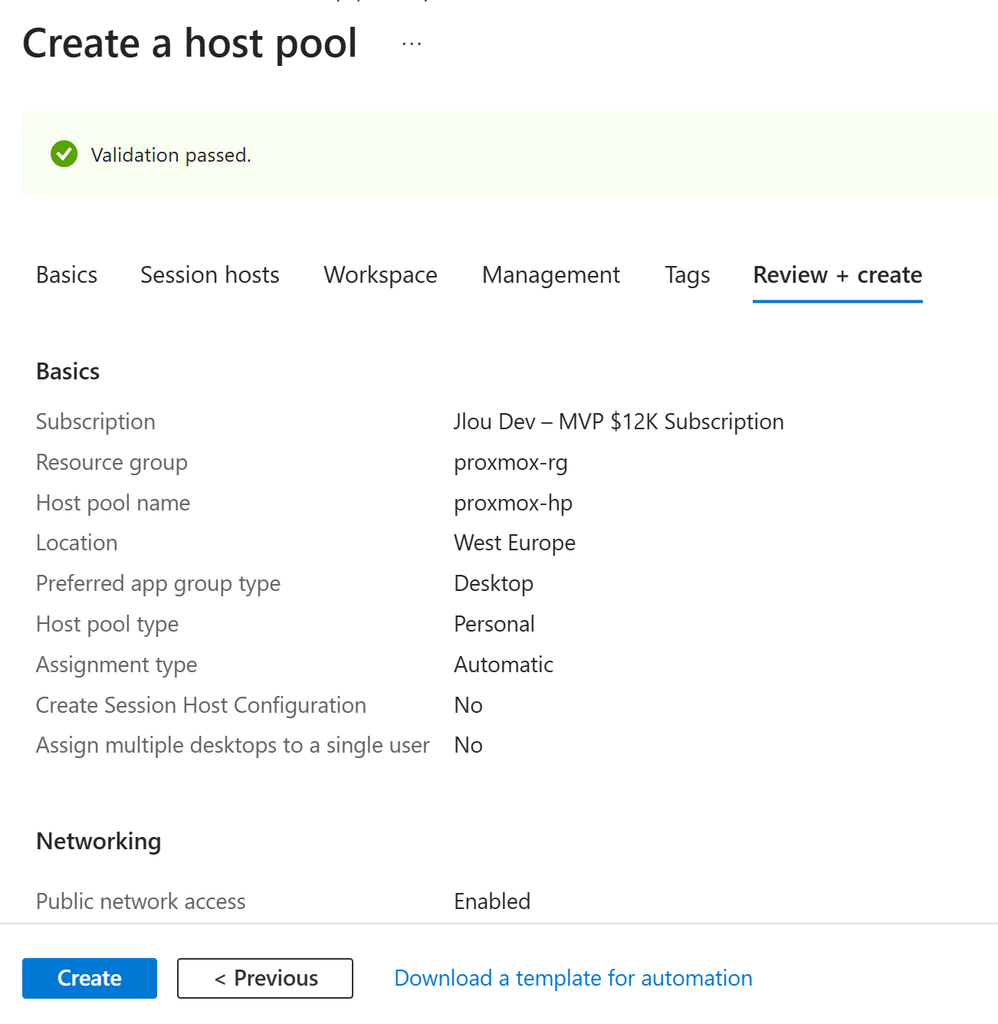This screenshot has height=1024, width=998.
Task: Select the West Europe location value
Action: pos(515,543)
